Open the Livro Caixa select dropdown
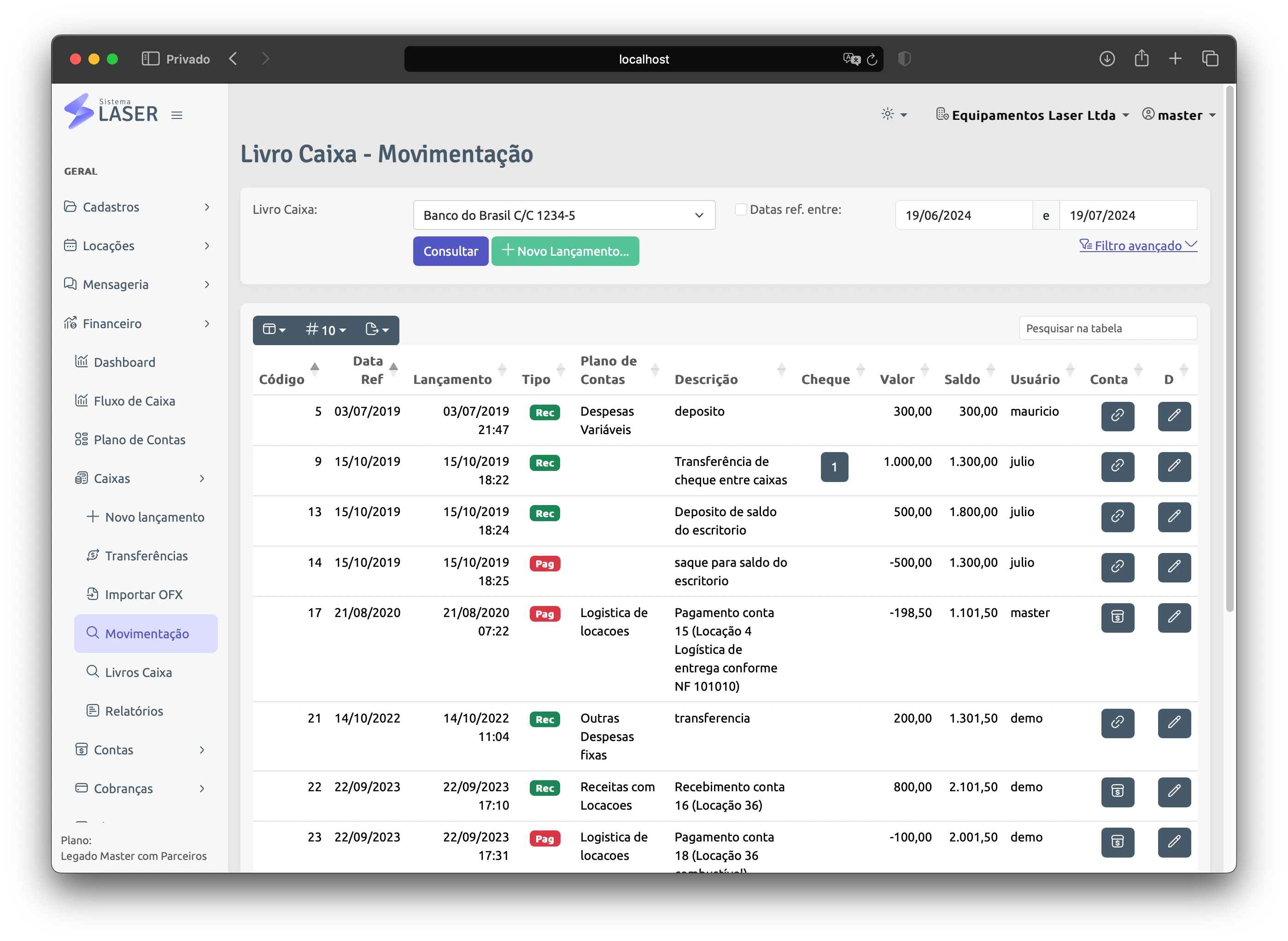1288x941 pixels. pyautogui.click(x=564, y=215)
